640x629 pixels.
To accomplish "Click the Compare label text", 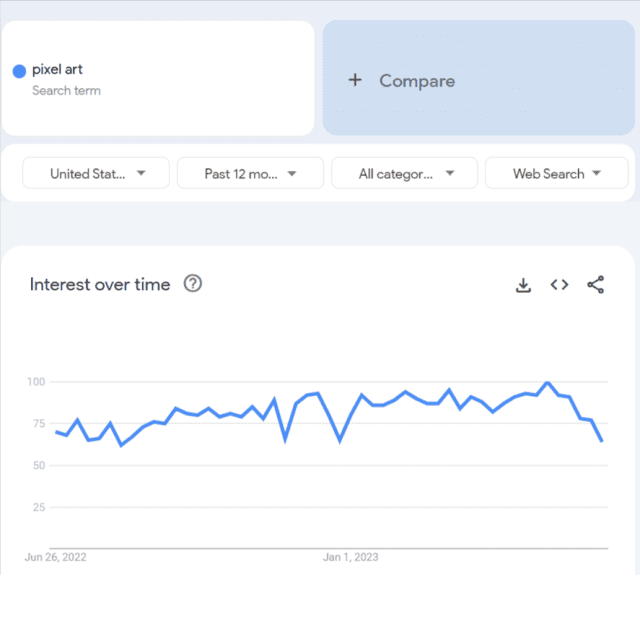I will click(x=417, y=81).
